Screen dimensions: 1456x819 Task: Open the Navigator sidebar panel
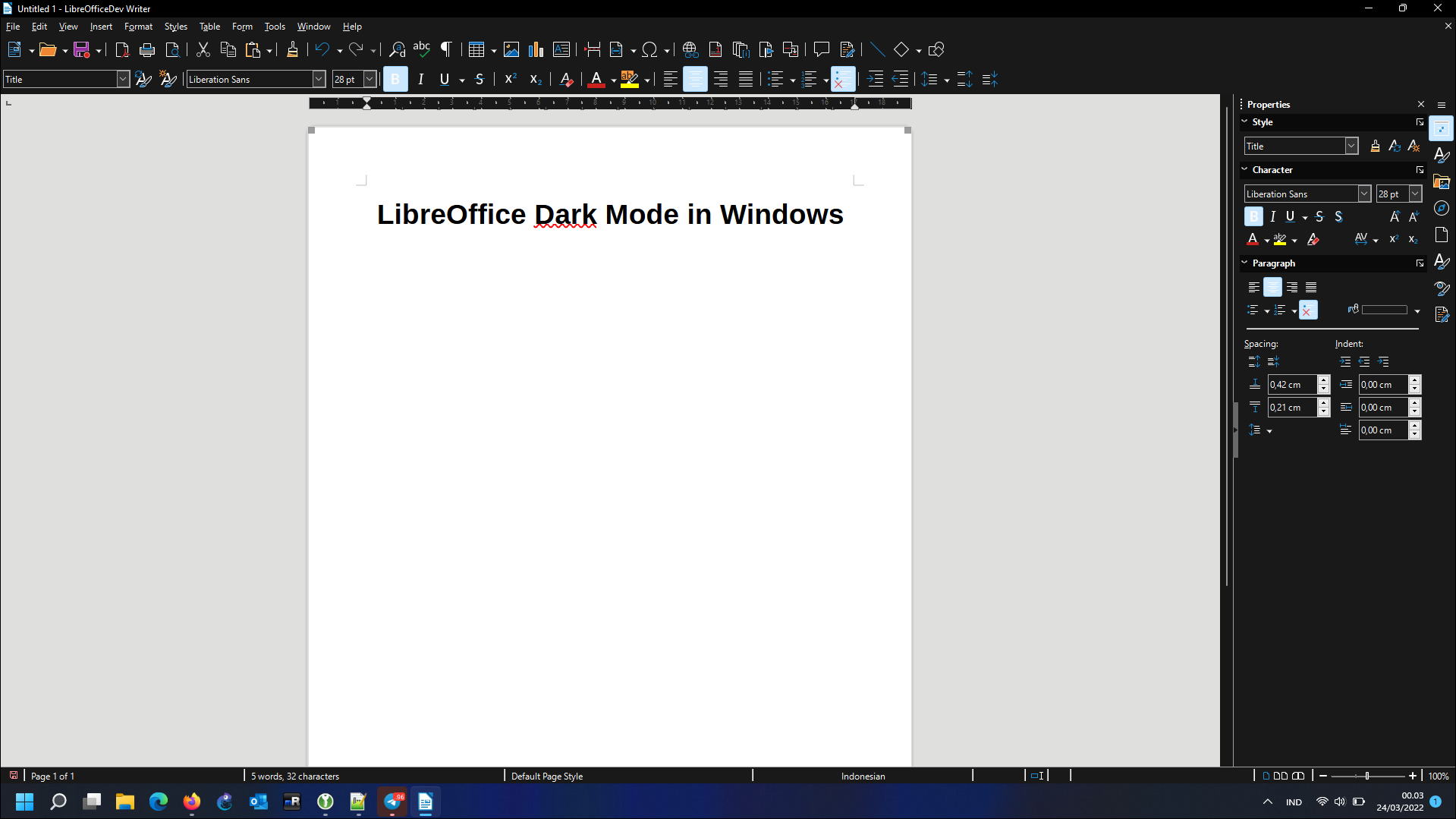1442,207
